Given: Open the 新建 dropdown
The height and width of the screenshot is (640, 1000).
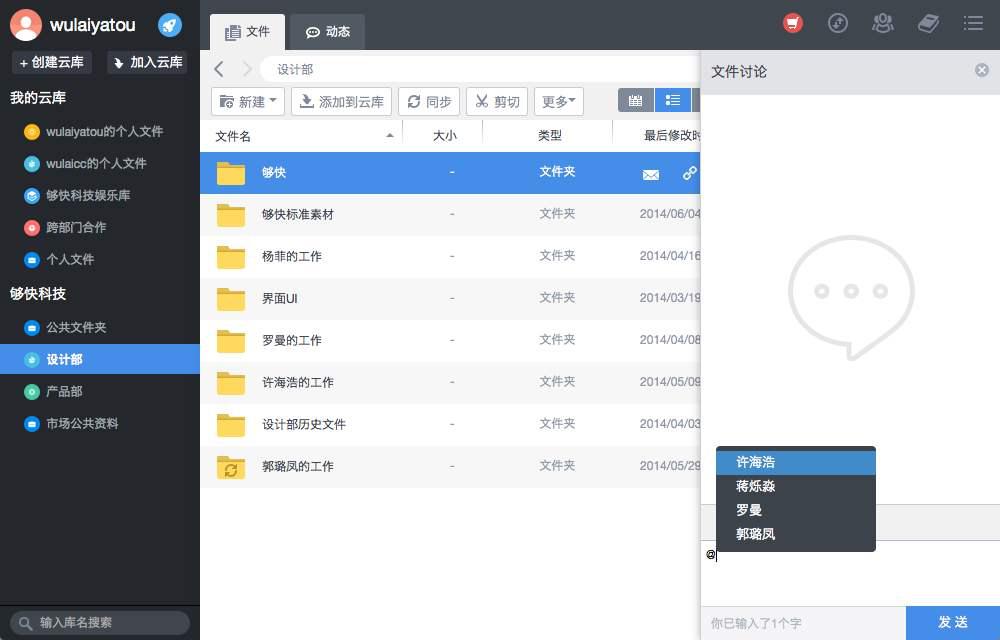Looking at the screenshot, I should [247, 101].
